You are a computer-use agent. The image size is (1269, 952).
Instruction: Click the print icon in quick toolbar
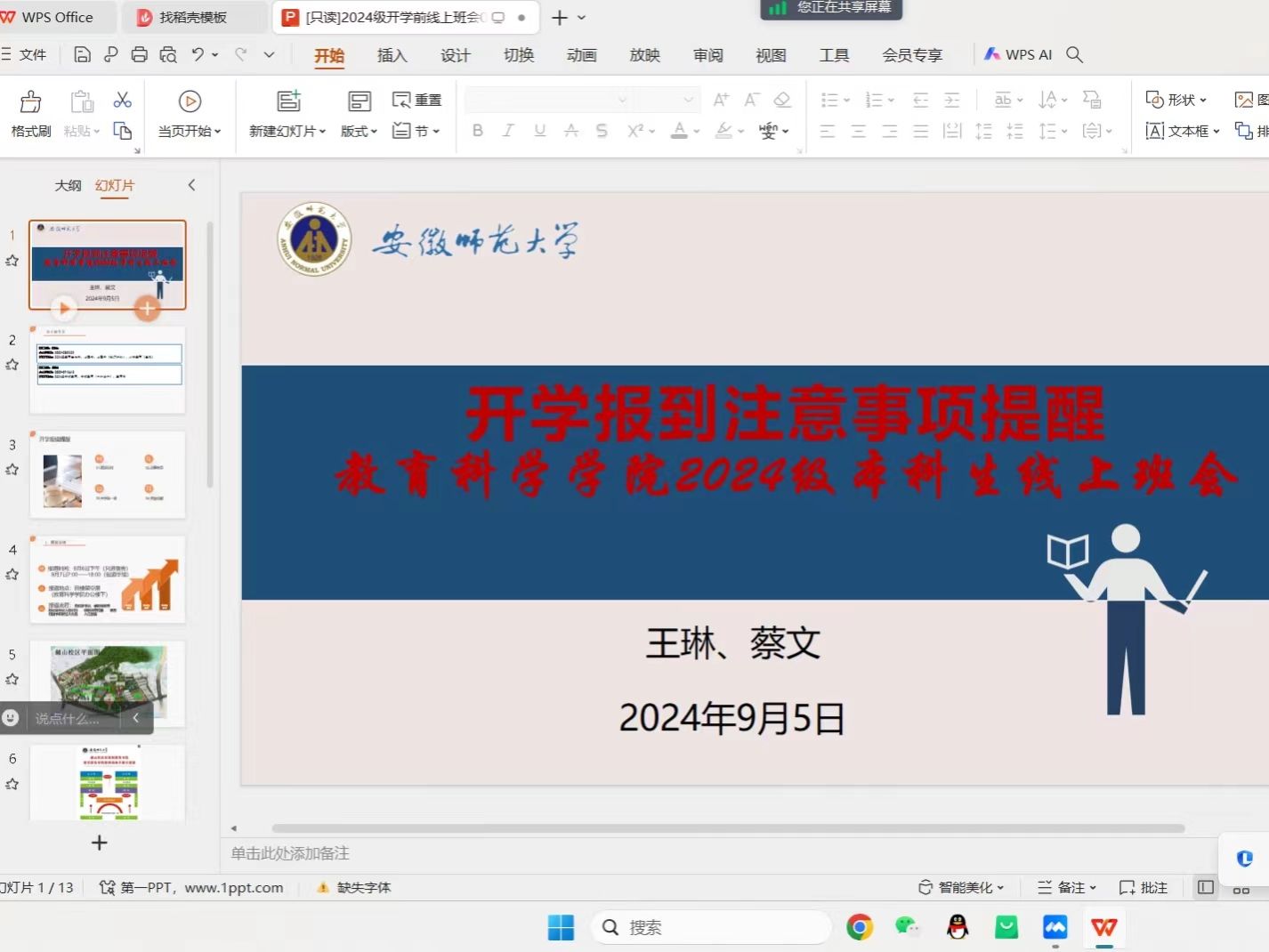tap(139, 55)
